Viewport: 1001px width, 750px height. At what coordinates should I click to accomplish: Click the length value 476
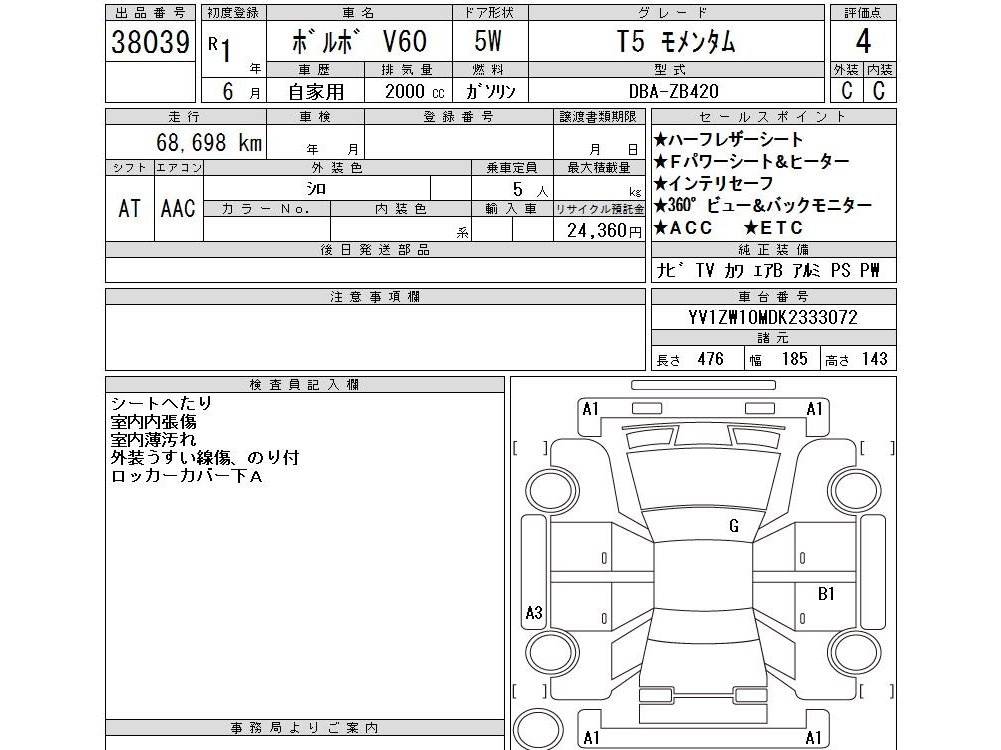coord(711,359)
